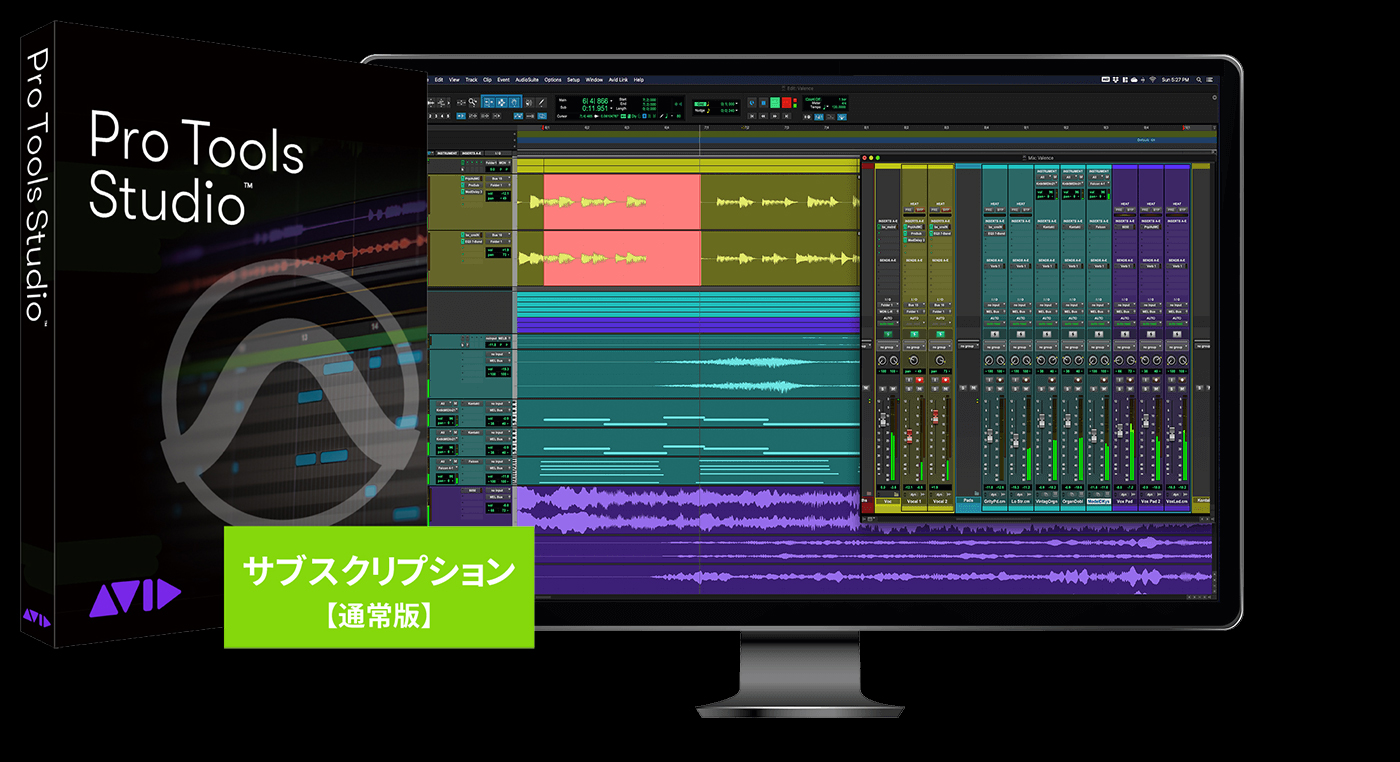Open the Window menu
The width and height of the screenshot is (1400, 762).
[x=594, y=80]
